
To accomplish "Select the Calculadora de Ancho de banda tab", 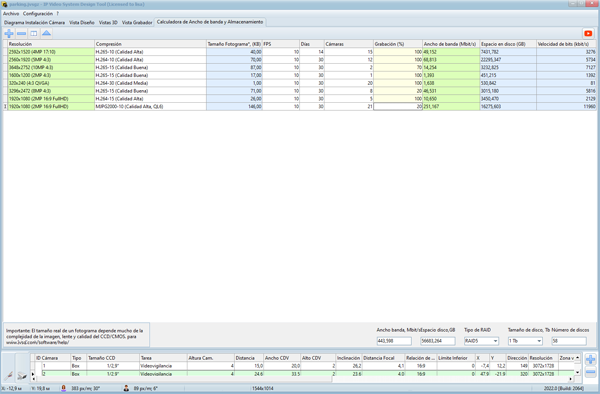I will click(210, 22).
